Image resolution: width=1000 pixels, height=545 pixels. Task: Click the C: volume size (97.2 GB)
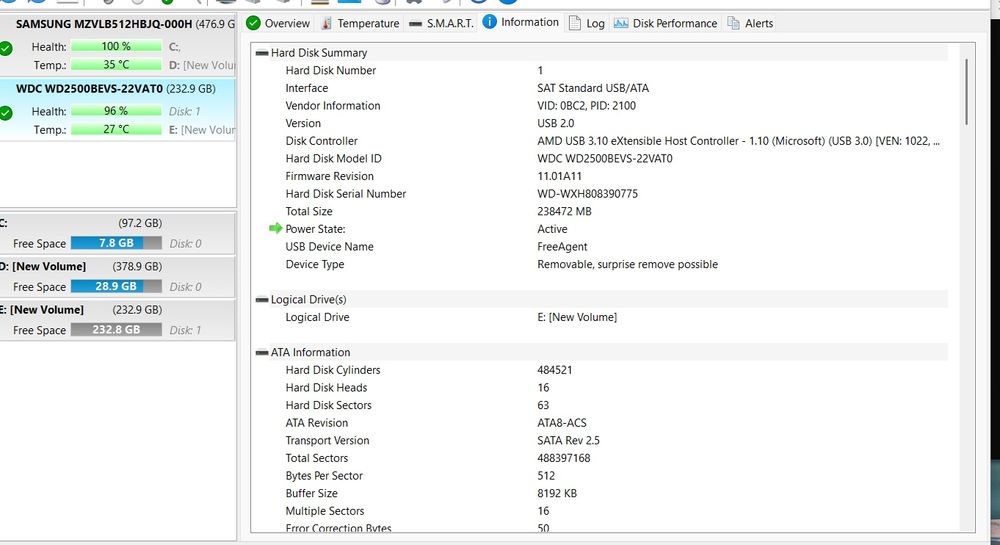pos(140,223)
